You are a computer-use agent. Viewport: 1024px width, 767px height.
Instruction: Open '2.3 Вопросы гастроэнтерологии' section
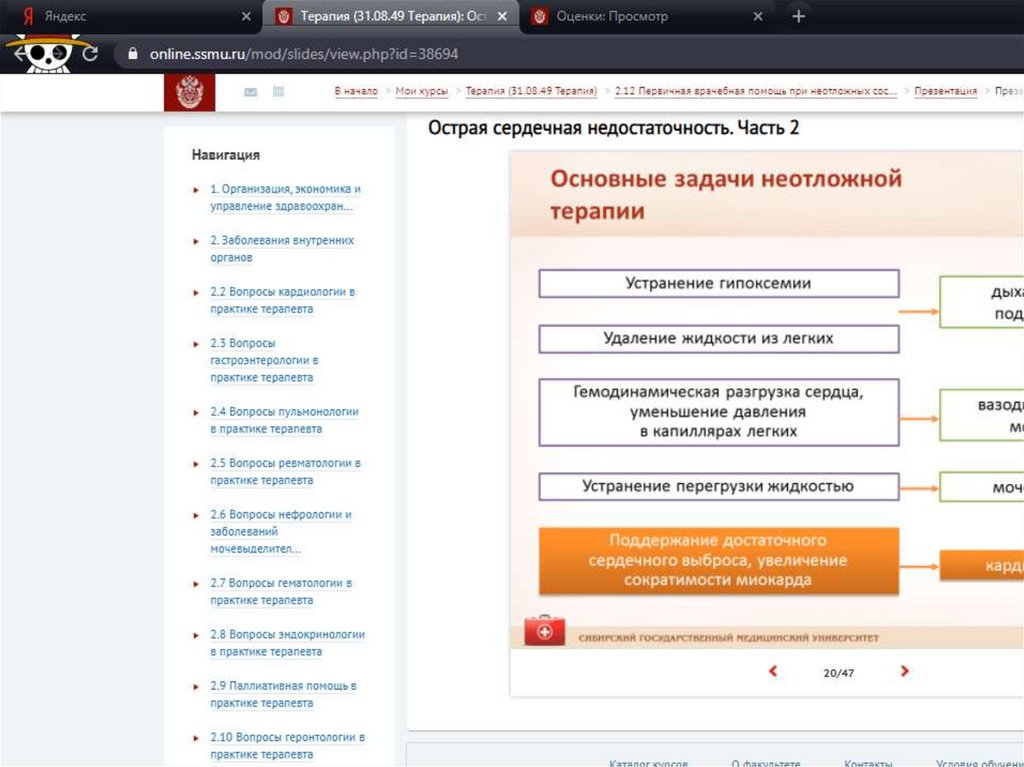264,360
